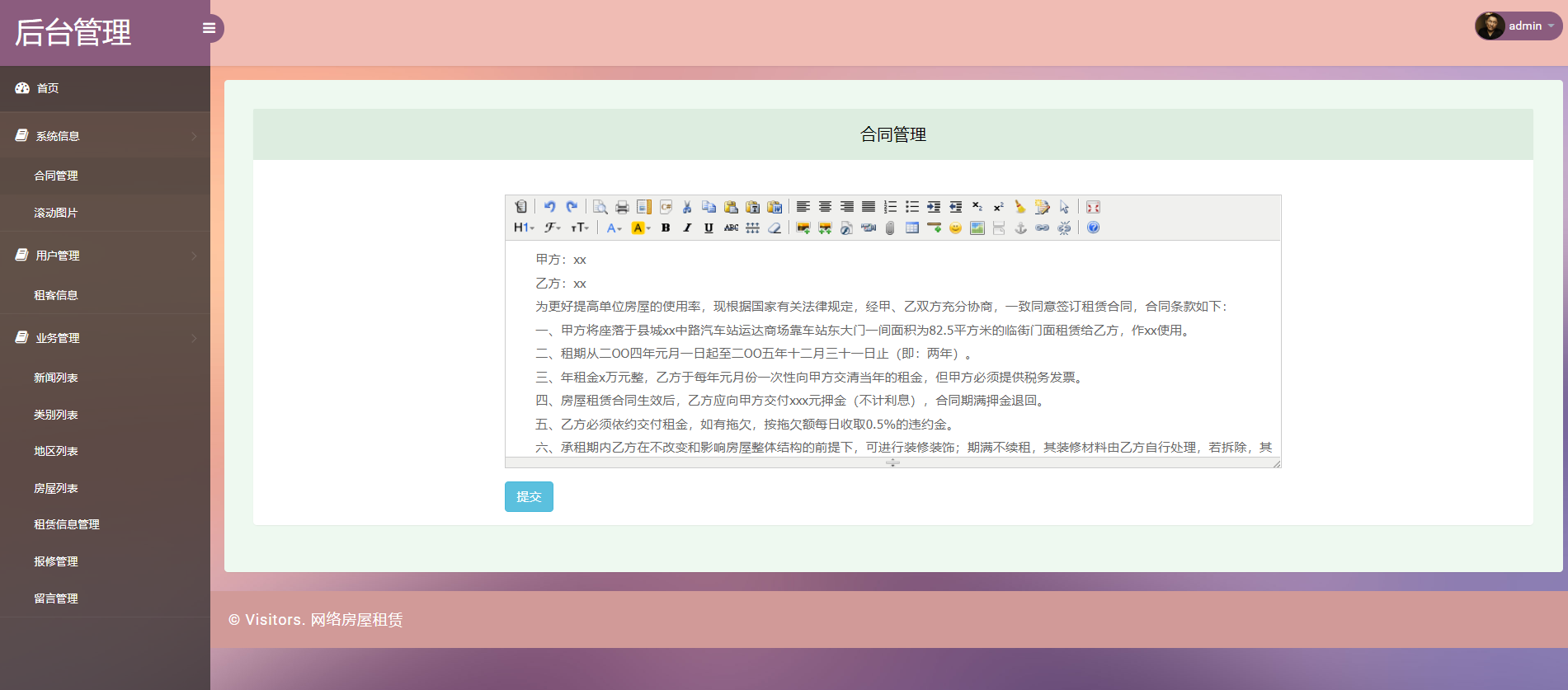Viewport: 1568px width, 690px height.
Task: Toggle HTML source view in editor
Action: coord(521,207)
